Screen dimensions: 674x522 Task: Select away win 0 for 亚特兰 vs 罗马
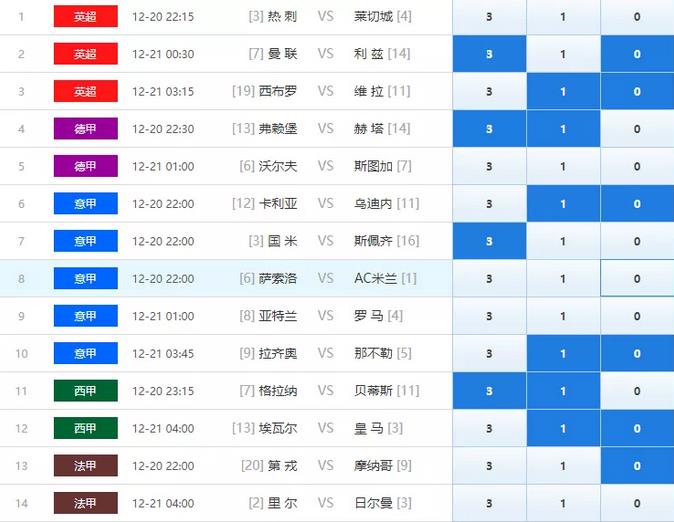[x=637, y=316]
